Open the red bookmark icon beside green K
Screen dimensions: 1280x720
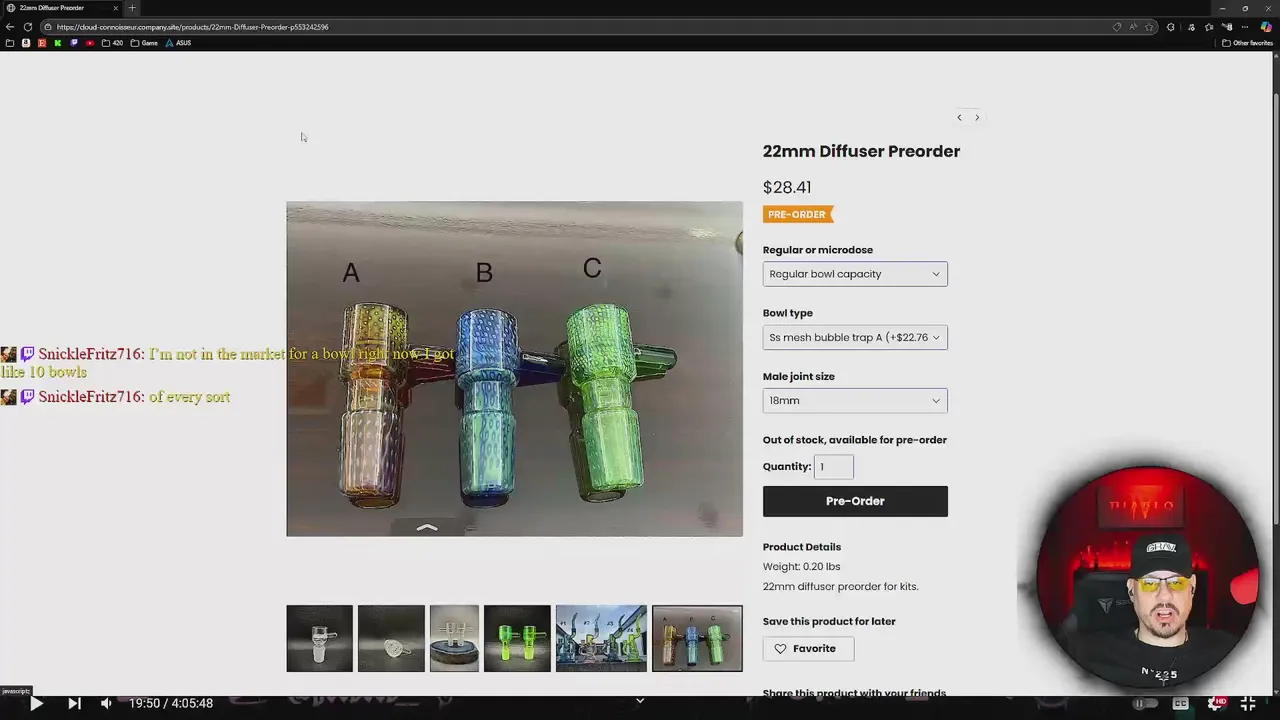42,43
